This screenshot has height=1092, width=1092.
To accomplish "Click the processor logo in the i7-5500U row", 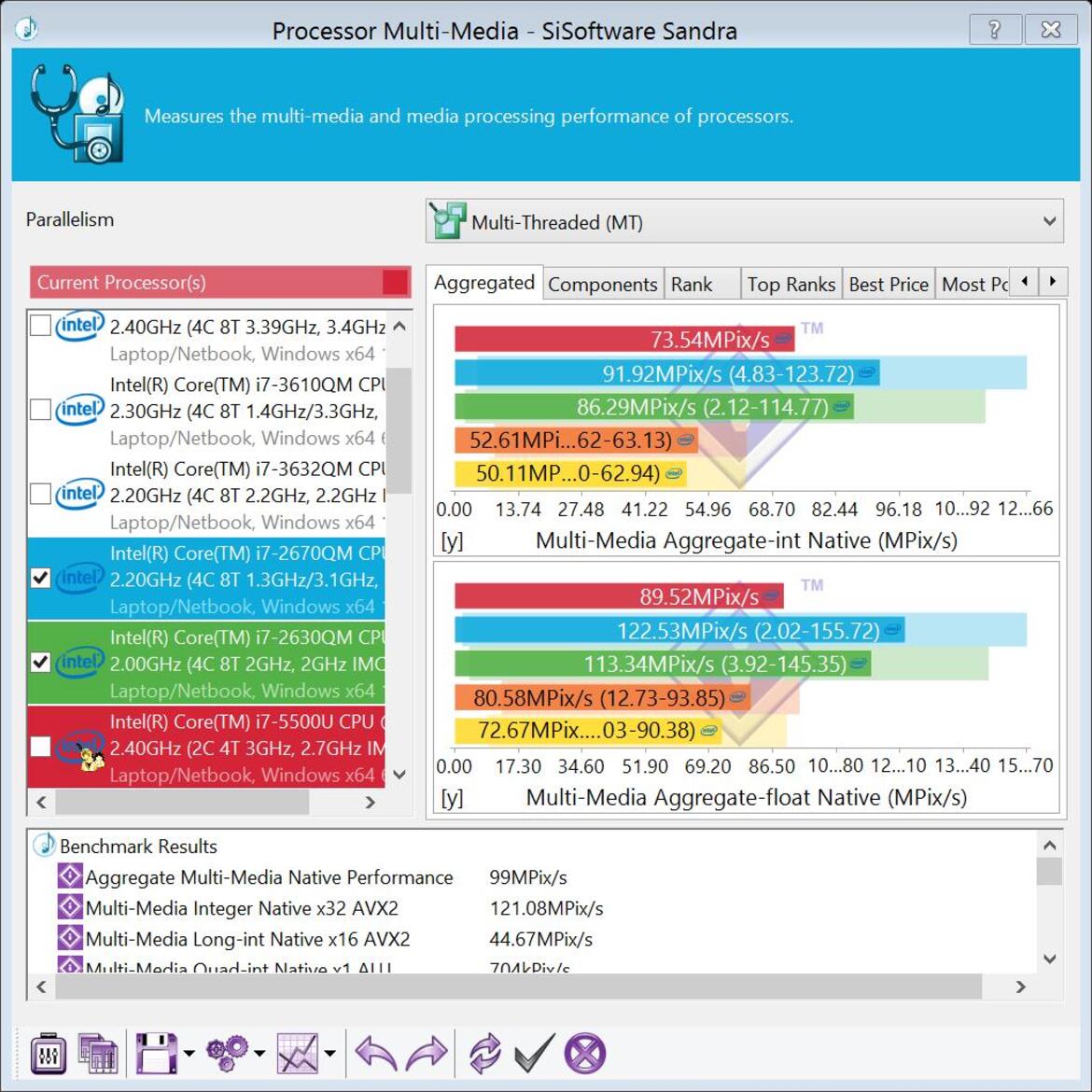I will coord(81,750).
